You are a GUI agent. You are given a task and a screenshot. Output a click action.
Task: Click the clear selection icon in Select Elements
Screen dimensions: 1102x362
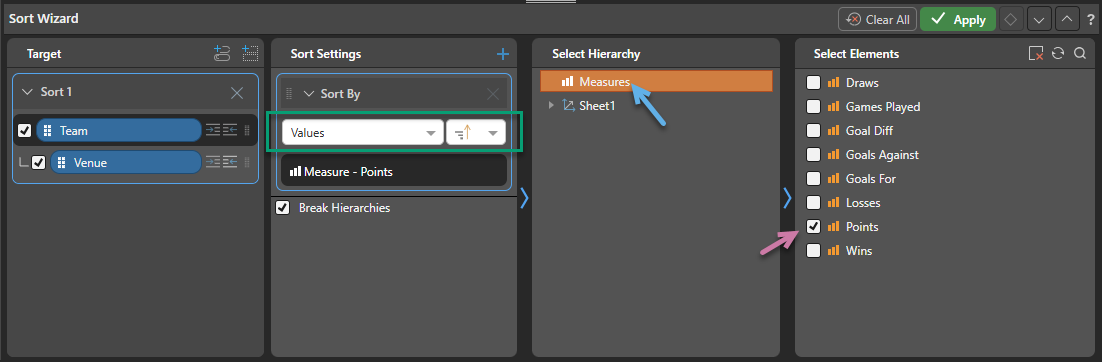[x=1035, y=53]
